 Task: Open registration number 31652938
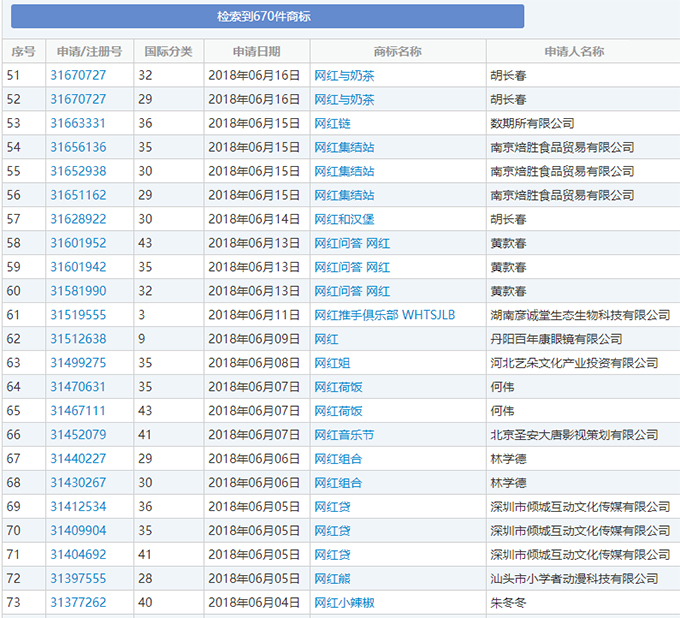(x=78, y=171)
